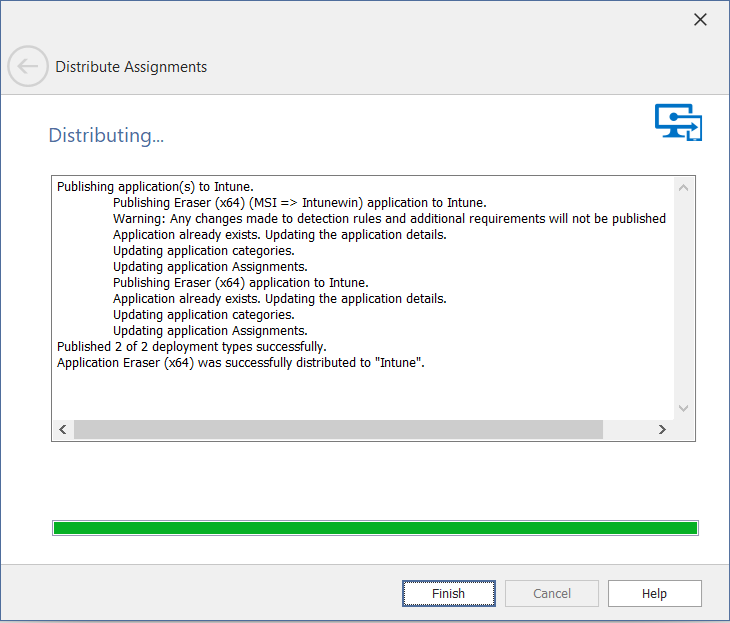Click the empty horizontal scrollbar track right of the thumb
The image size is (730, 623).
click(626, 429)
